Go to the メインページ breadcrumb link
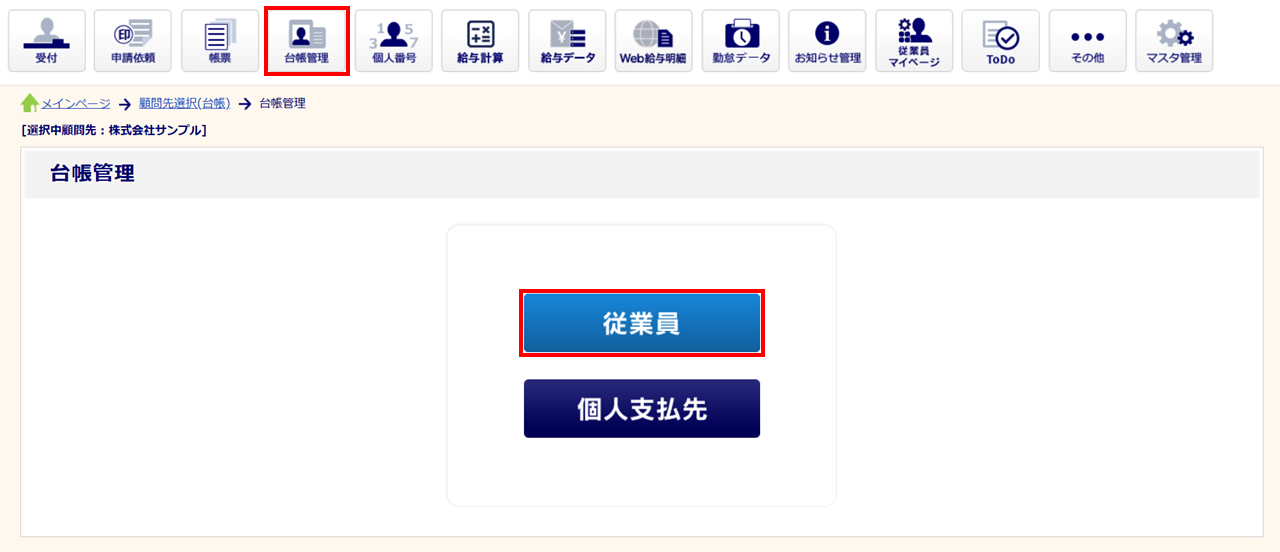 76,103
